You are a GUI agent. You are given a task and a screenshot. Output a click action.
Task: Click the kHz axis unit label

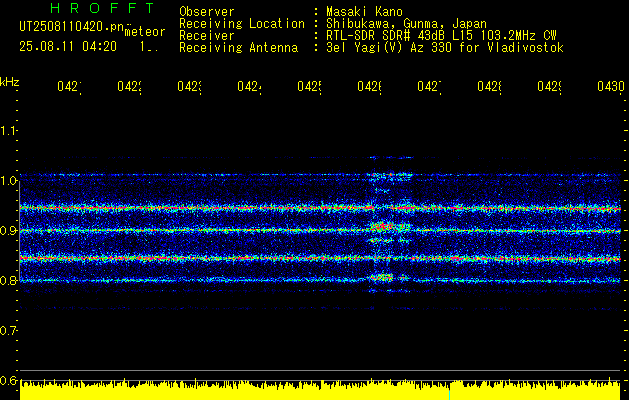click(9, 83)
